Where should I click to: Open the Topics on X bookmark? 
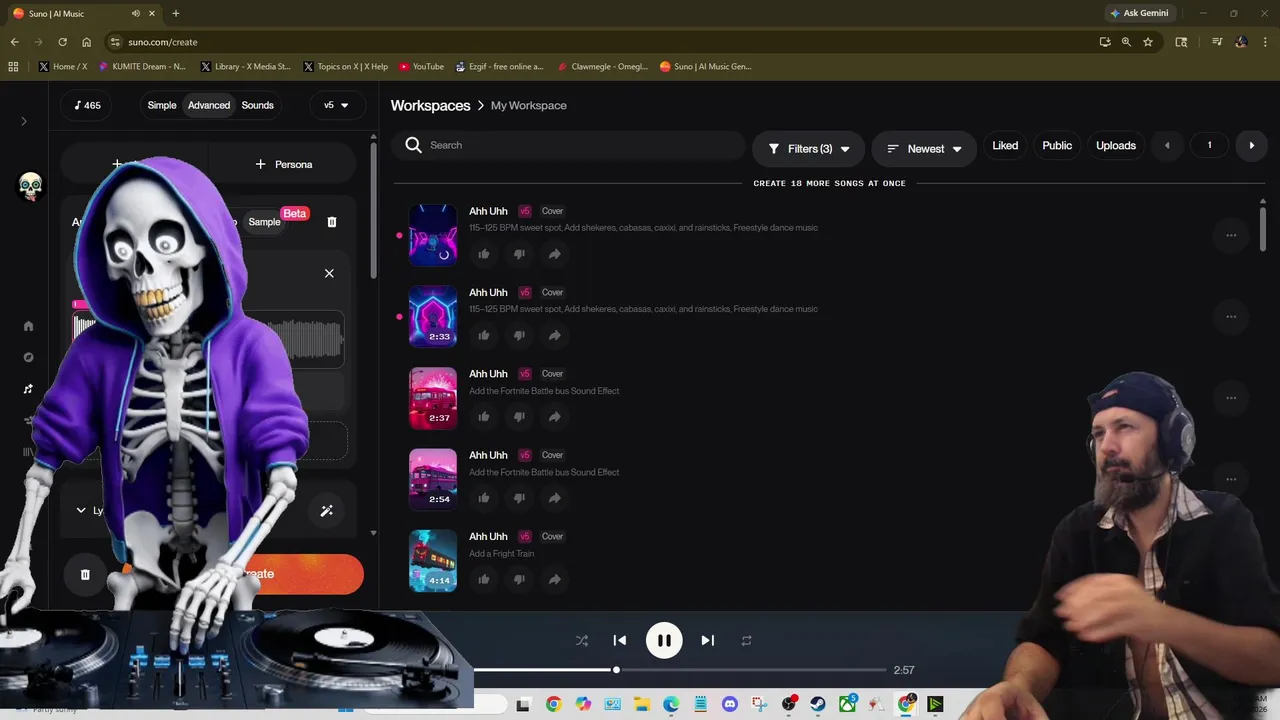345,66
